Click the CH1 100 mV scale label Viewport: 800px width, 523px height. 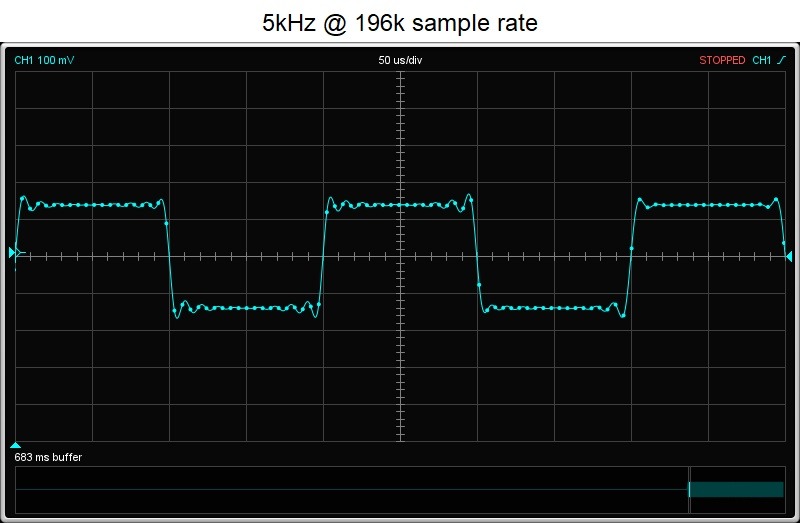click(44, 60)
